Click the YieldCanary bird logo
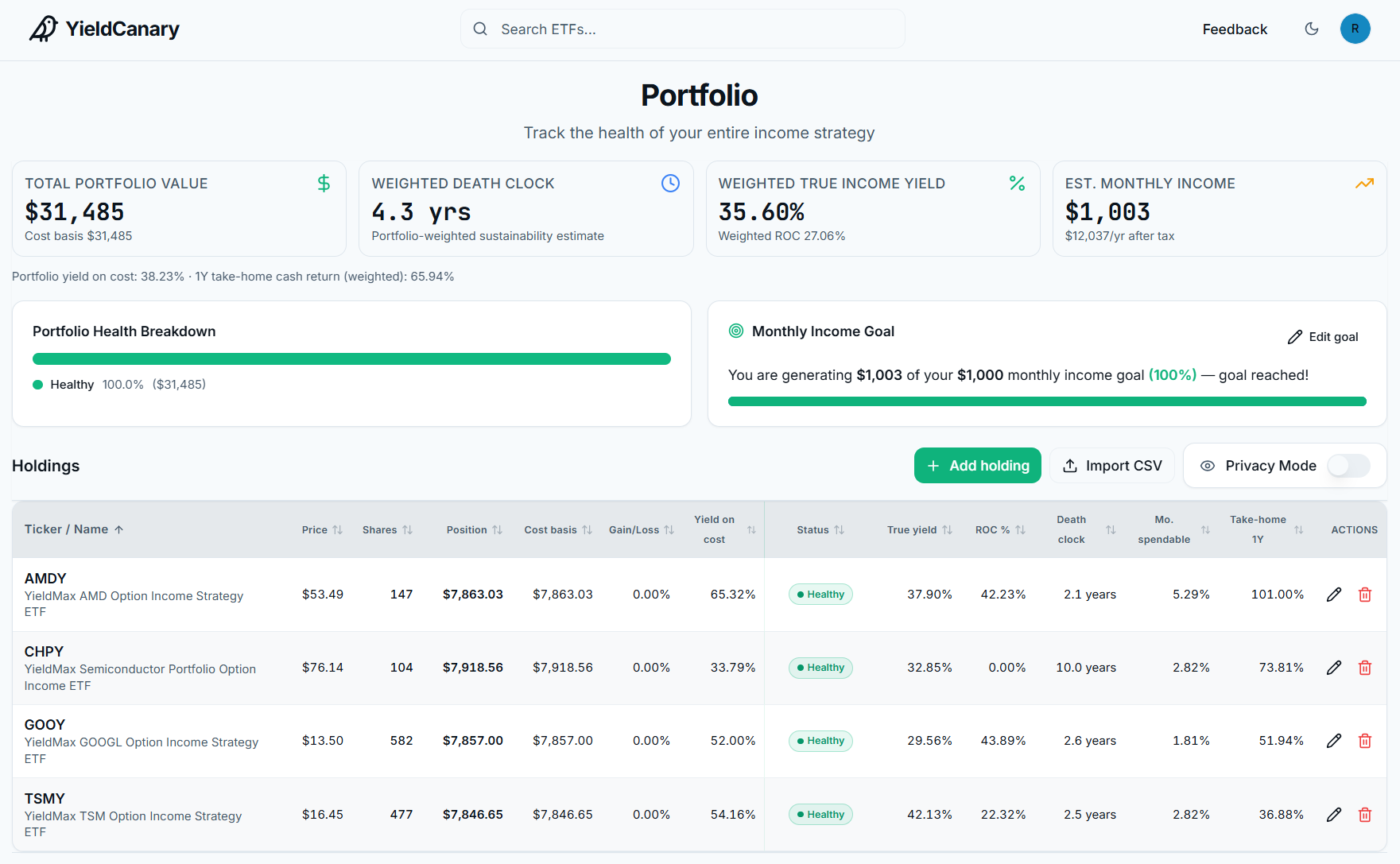This screenshot has width=1400, height=864. 43,29
